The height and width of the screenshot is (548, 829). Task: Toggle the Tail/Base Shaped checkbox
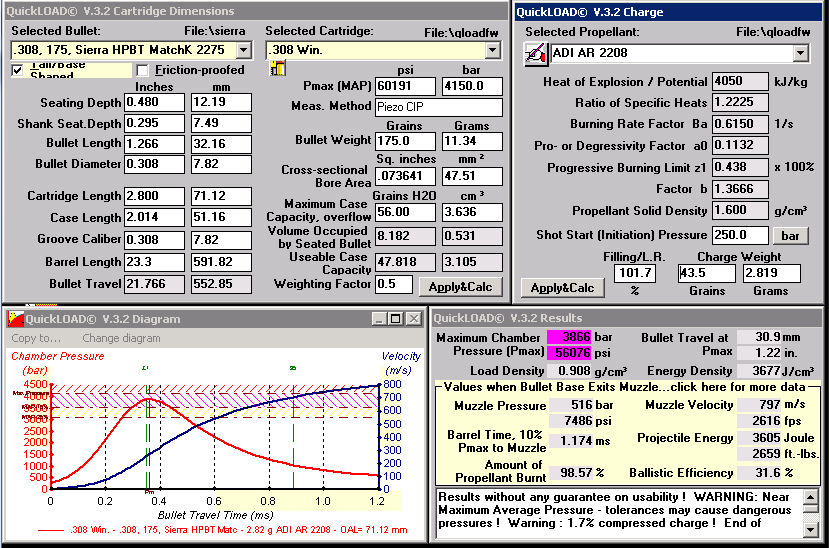(x=18, y=70)
